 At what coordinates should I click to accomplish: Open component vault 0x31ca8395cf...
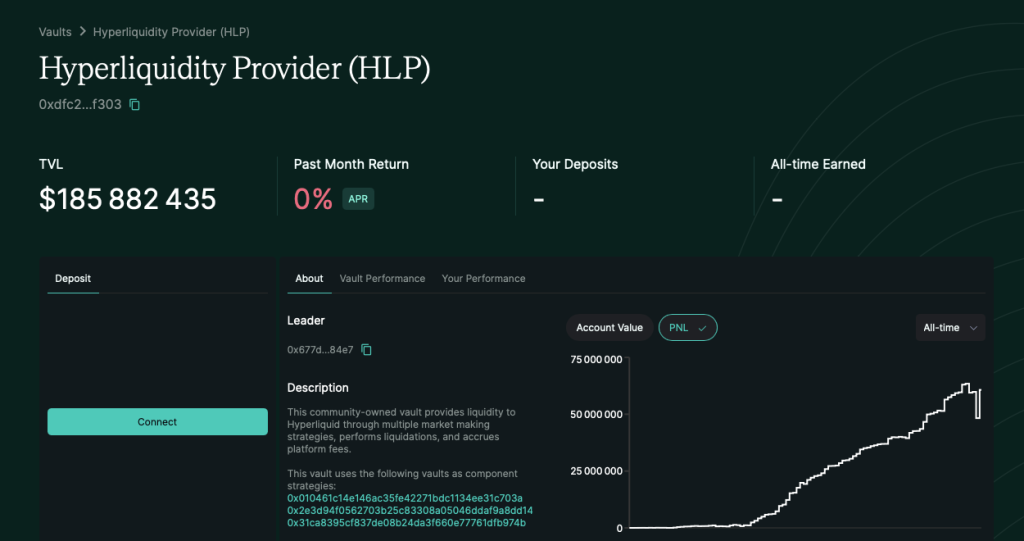pos(407,523)
